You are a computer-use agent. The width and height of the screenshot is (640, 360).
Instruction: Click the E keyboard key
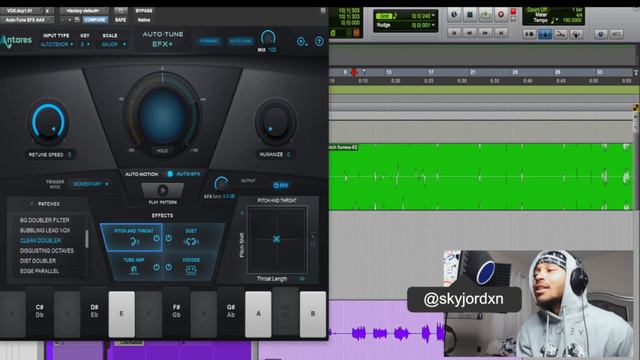click(x=122, y=313)
